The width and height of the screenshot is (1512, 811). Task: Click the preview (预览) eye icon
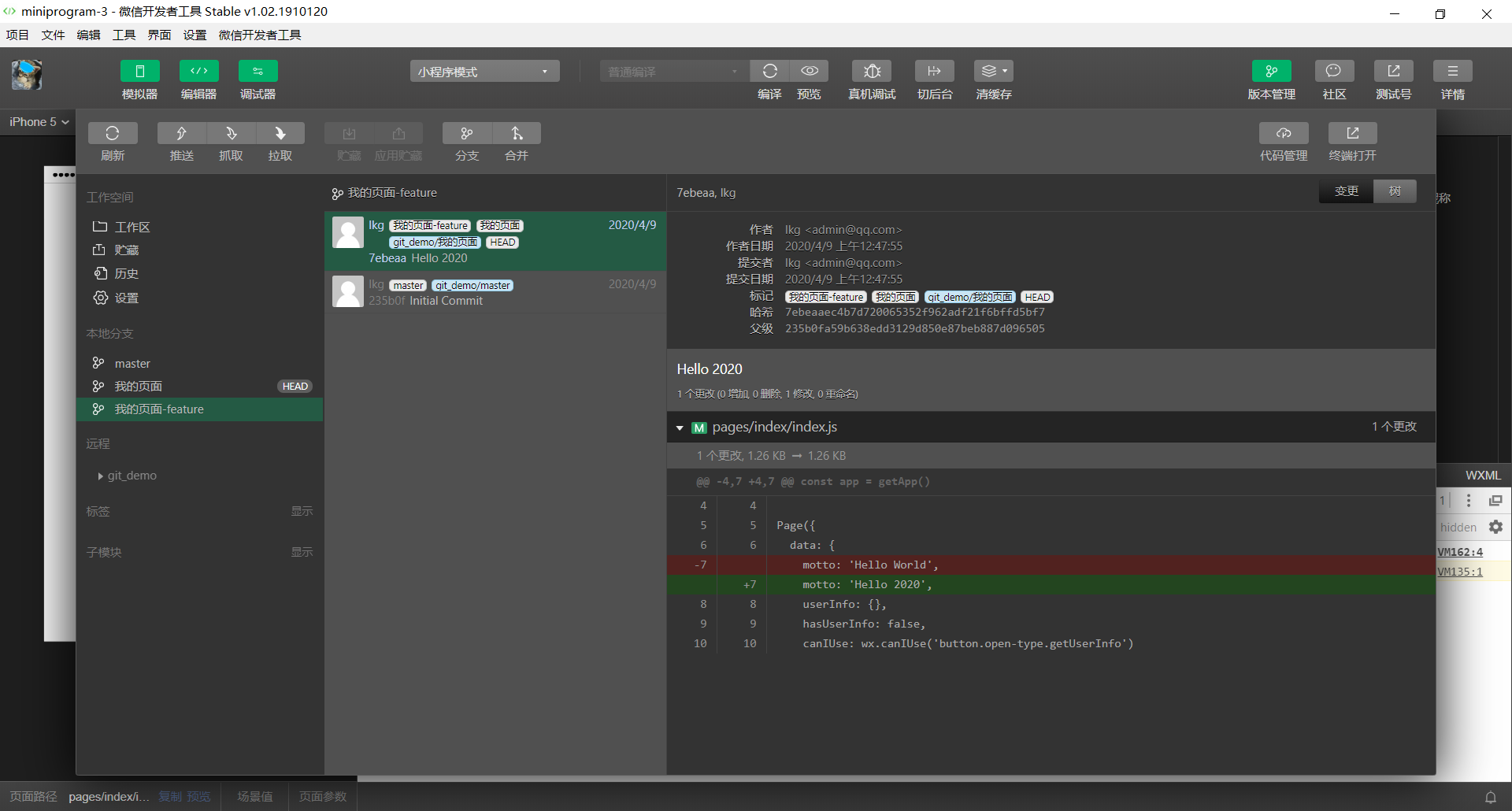tap(809, 72)
